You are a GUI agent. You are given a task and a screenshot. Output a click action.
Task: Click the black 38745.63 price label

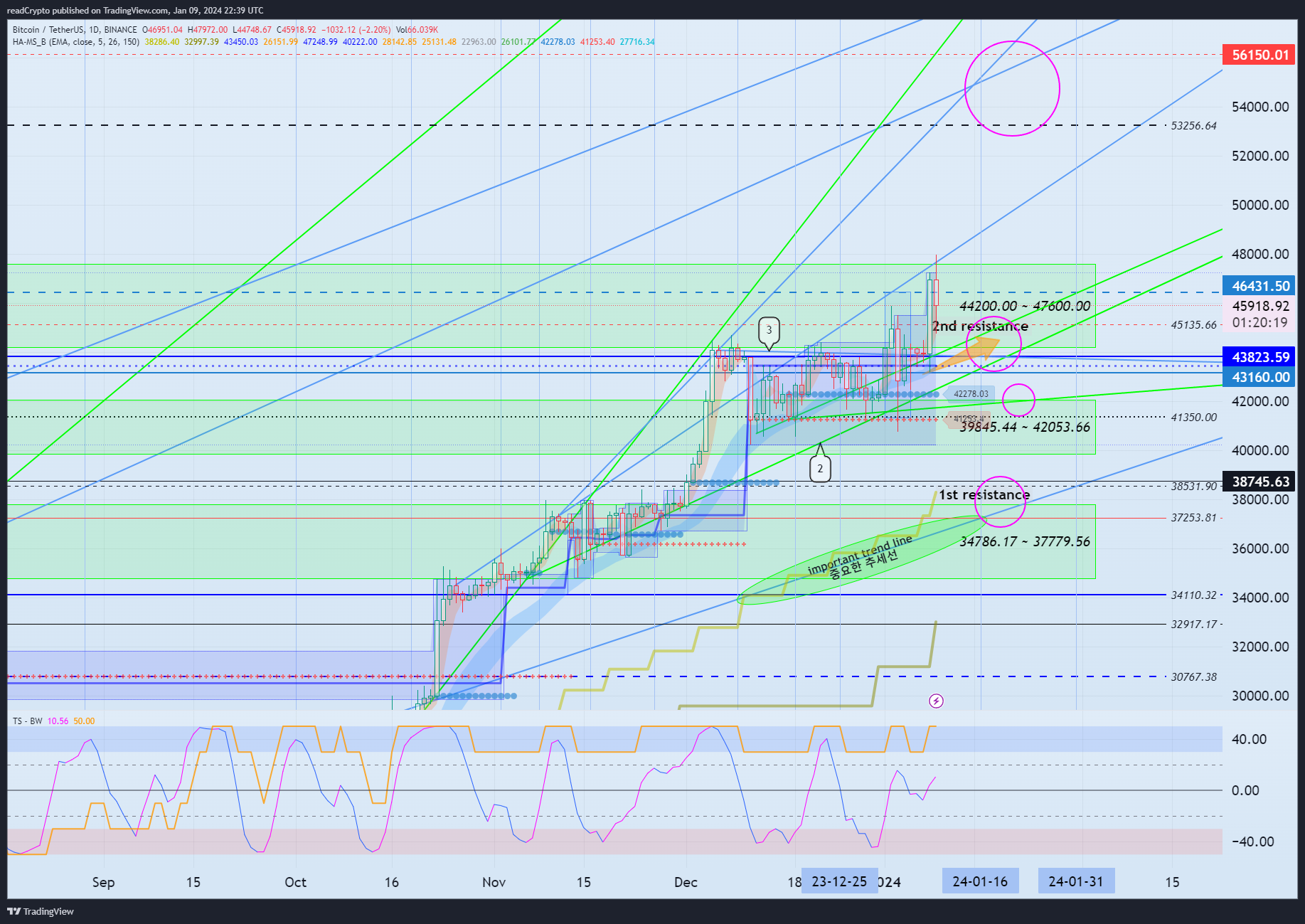1259,482
